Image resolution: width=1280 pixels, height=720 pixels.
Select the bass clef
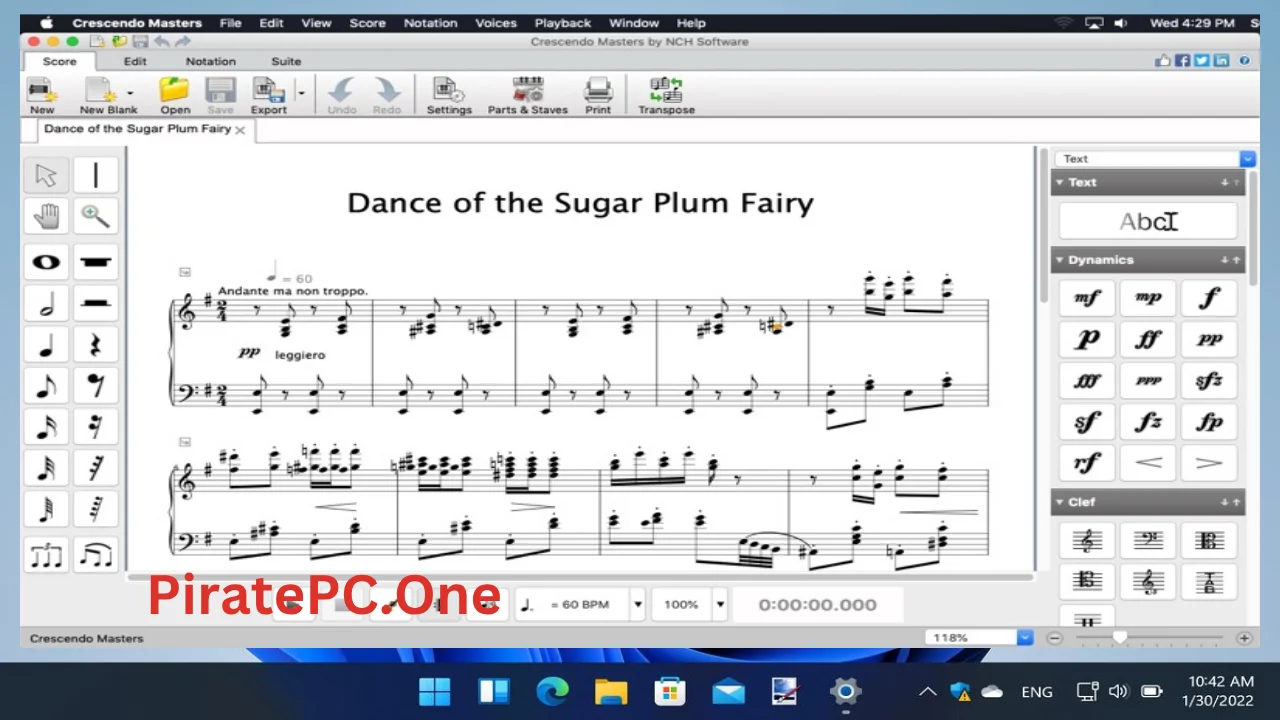pyautogui.click(x=1148, y=541)
